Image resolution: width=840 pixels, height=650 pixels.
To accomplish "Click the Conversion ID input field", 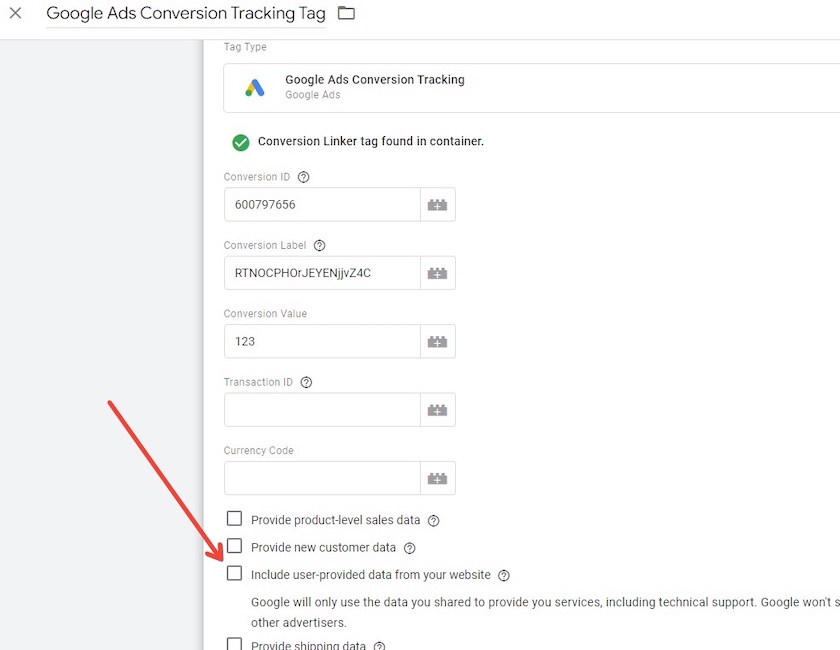I will (321, 205).
